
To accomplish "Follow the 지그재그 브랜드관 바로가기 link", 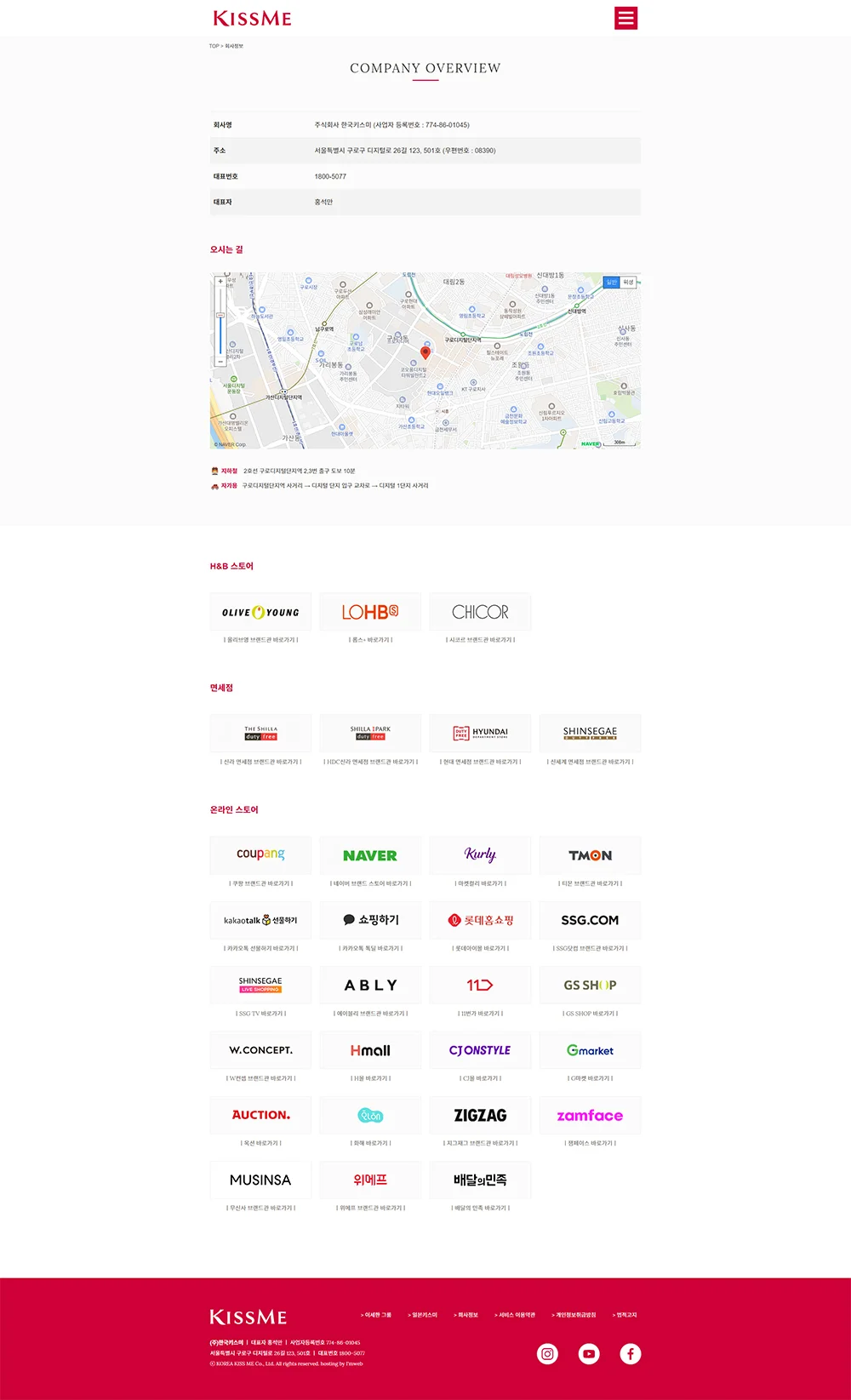I will point(480,1143).
